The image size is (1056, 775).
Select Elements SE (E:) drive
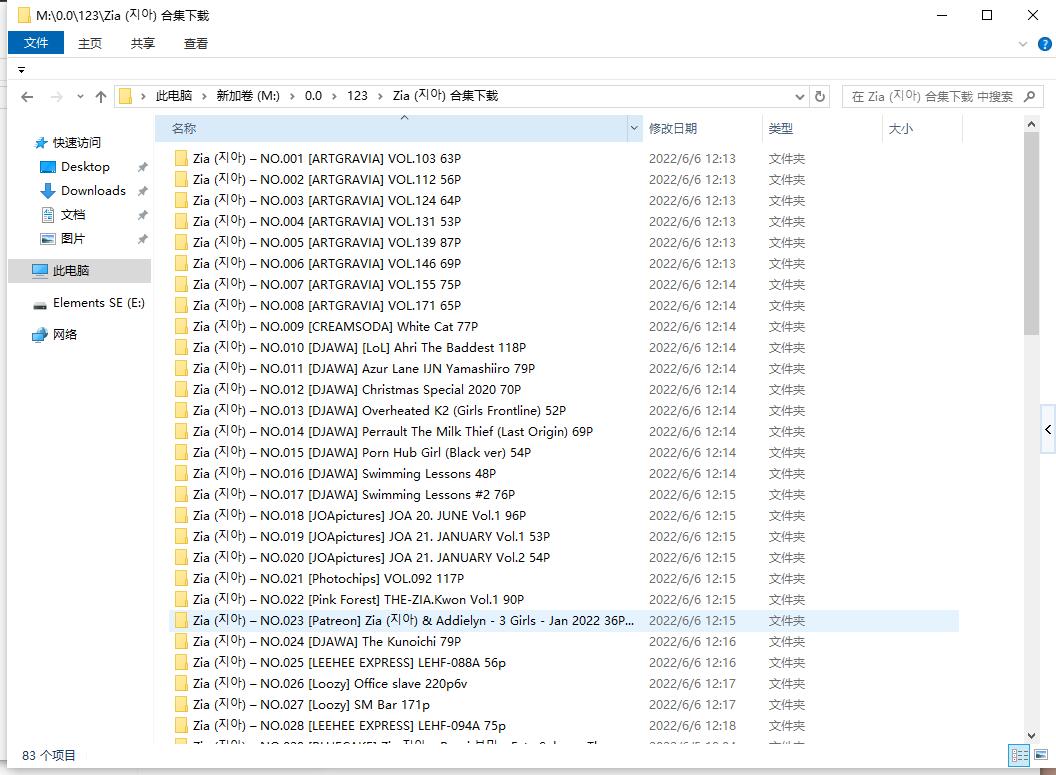tap(98, 303)
